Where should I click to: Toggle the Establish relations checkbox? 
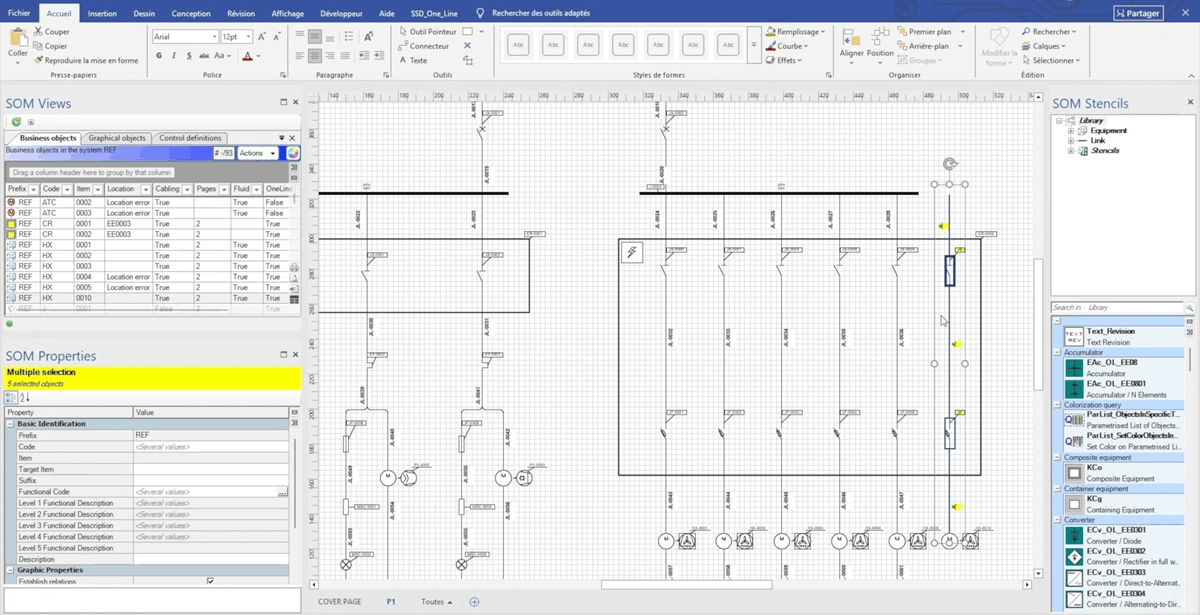click(210, 581)
